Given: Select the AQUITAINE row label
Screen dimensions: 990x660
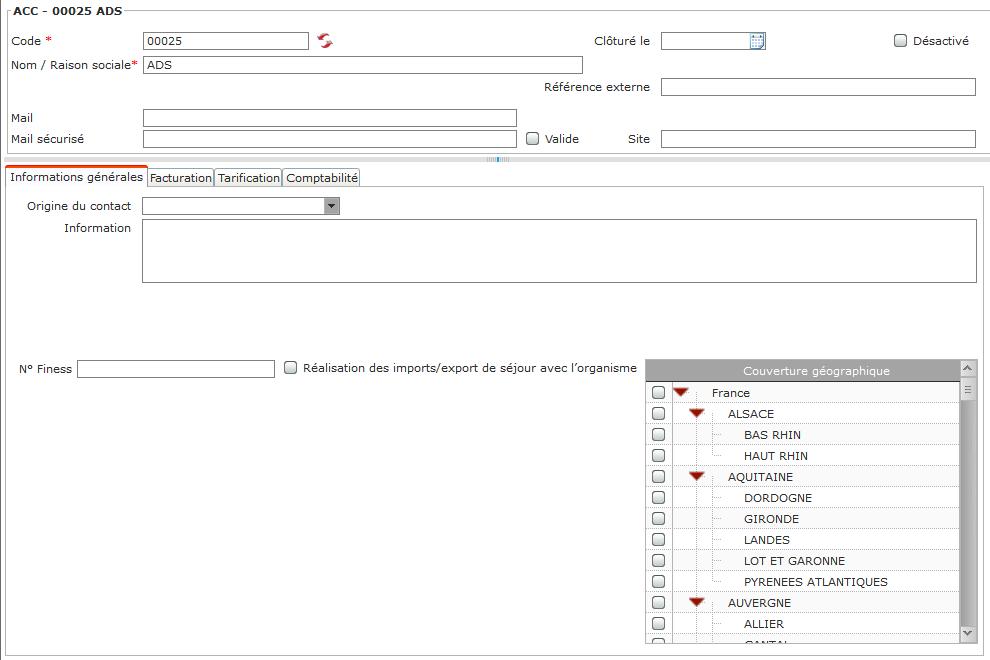Looking at the screenshot, I should coord(760,477).
